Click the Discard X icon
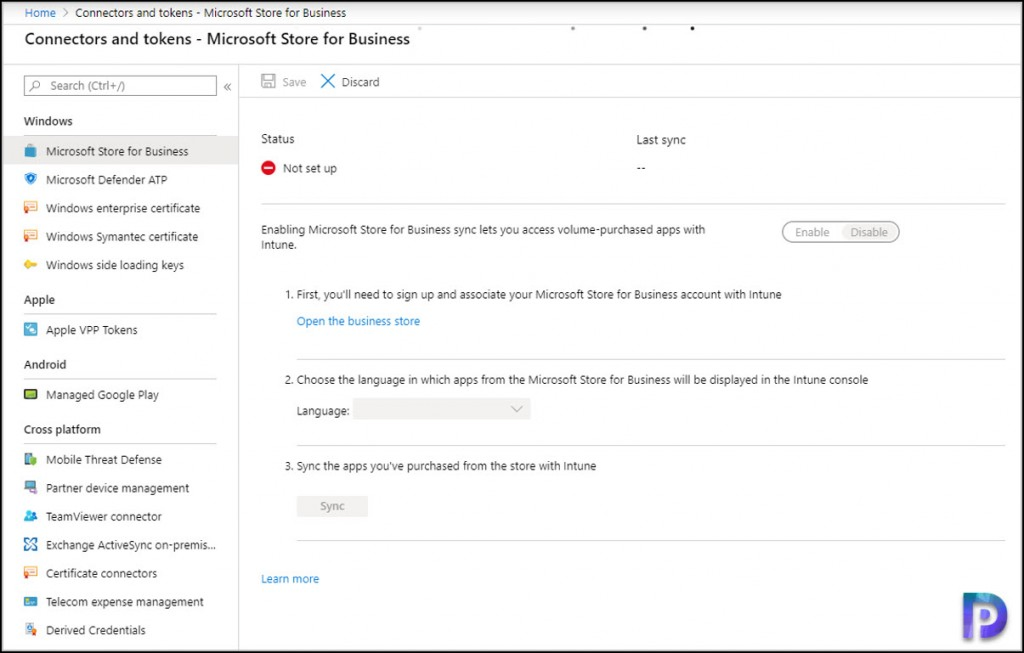Image resolution: width=1024 pixels, height=653 pixels. [328, 81]
